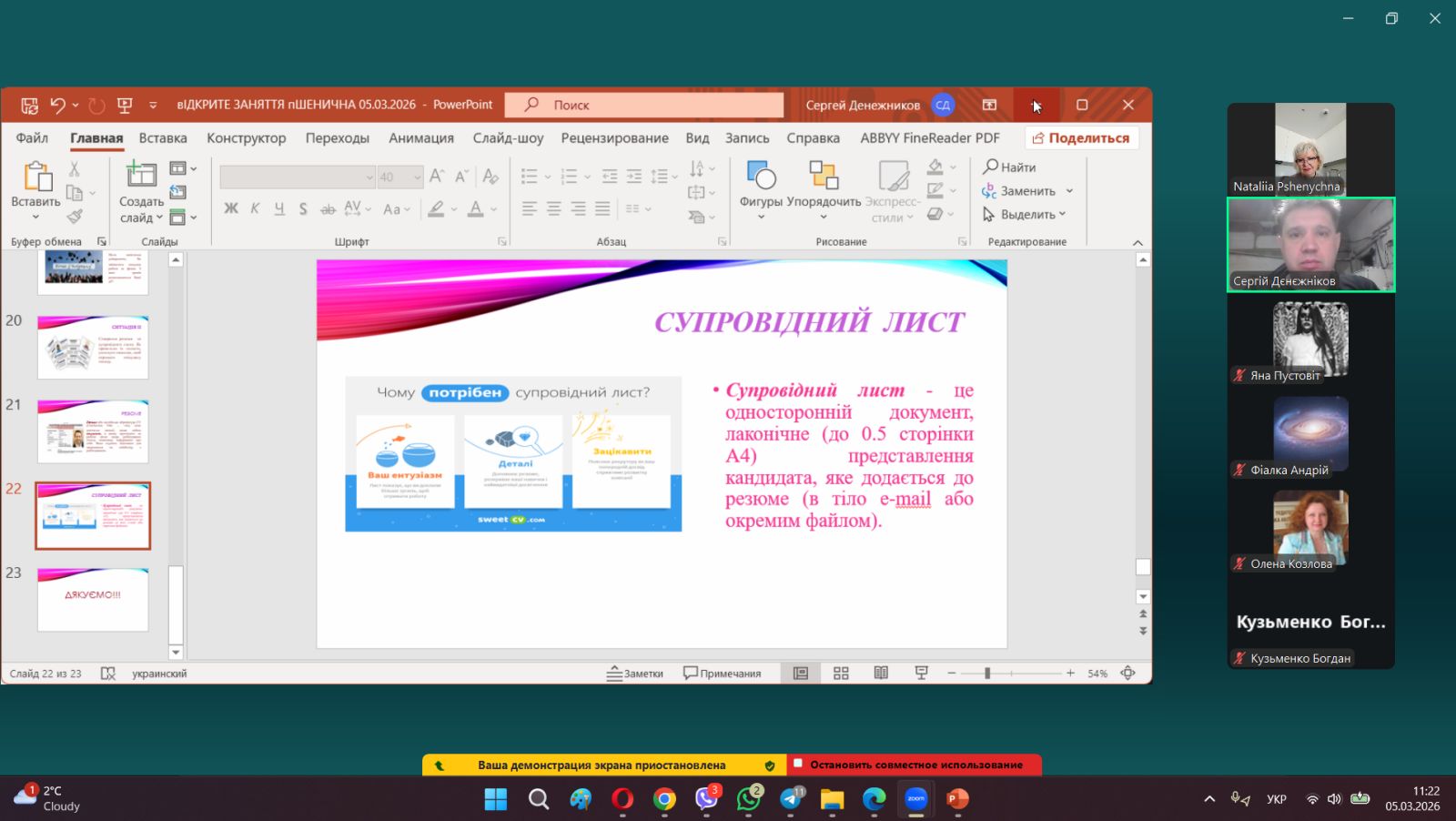Click the Undo arrow icon
This screenshot has height=821, width=1456.
click(57, 106)
